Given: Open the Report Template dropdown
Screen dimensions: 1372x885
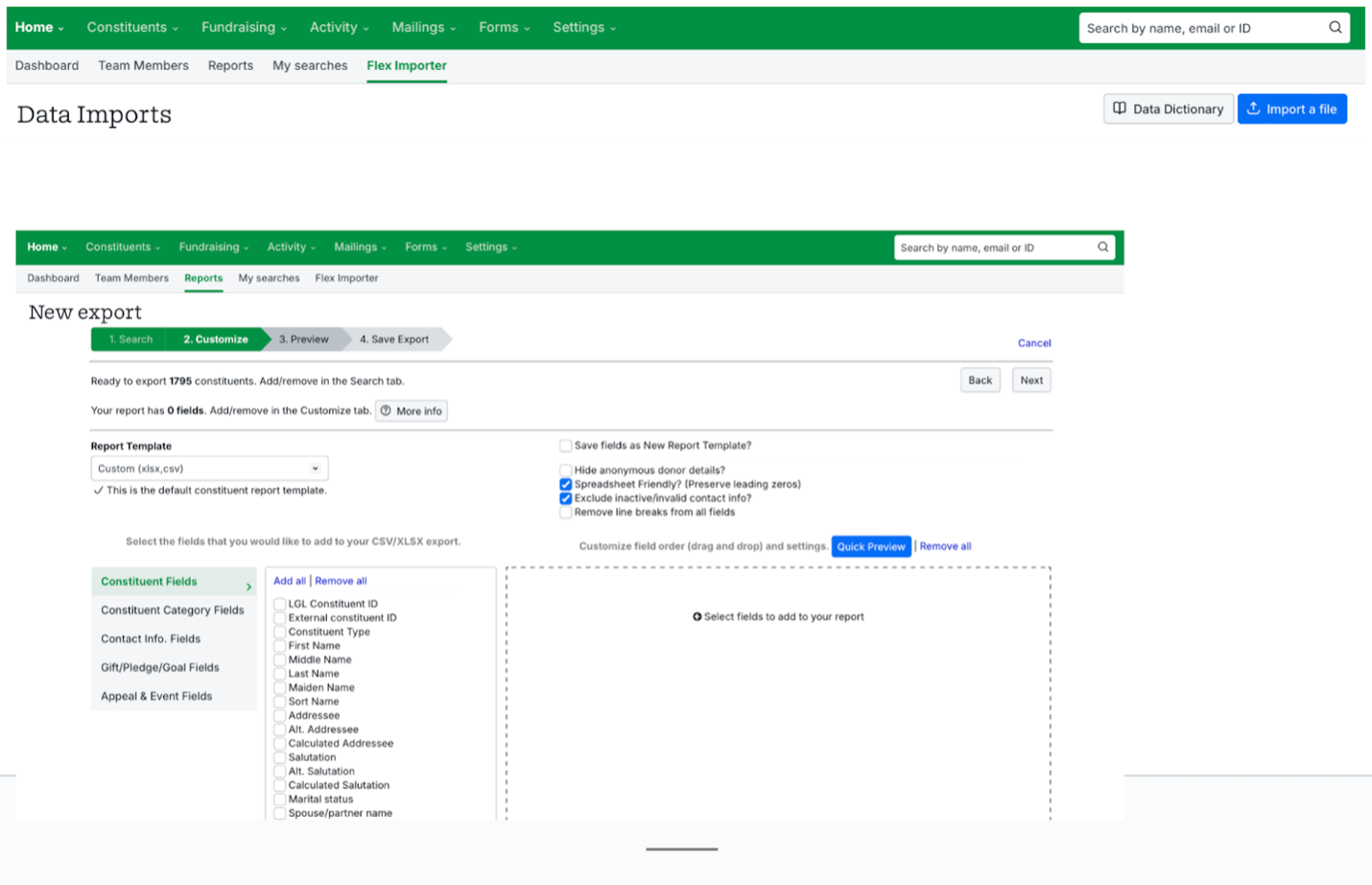Looking at the screenshot, I should point(209,468).
